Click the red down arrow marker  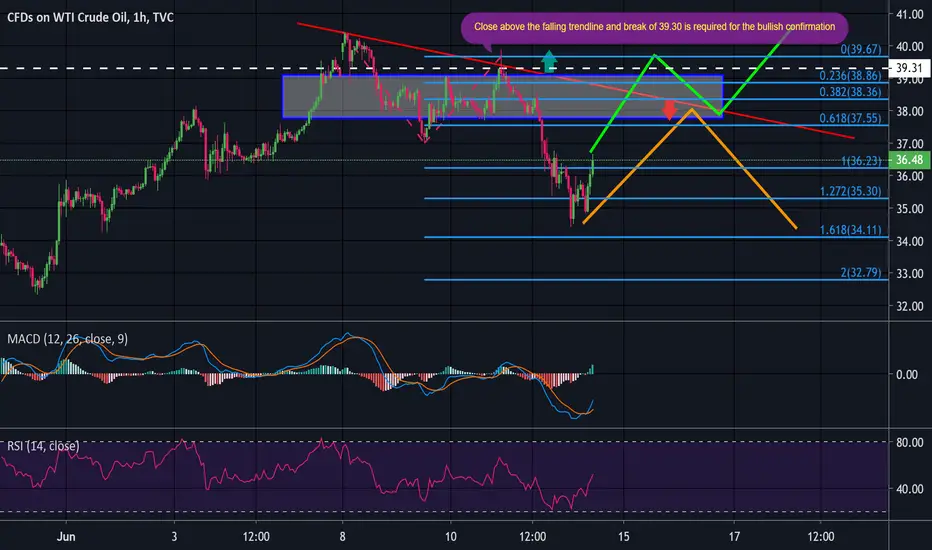(669, 109)
